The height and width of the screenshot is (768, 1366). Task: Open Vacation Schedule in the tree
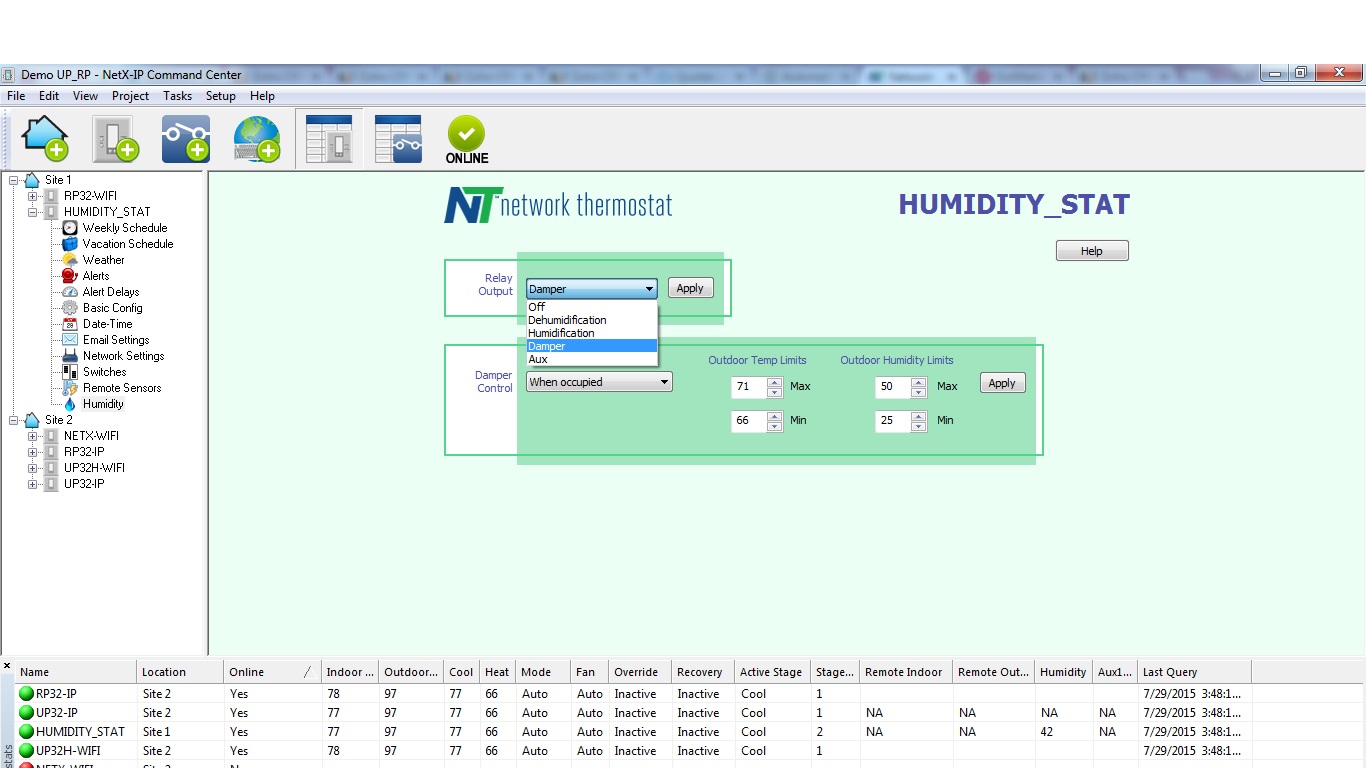(128, 244)
